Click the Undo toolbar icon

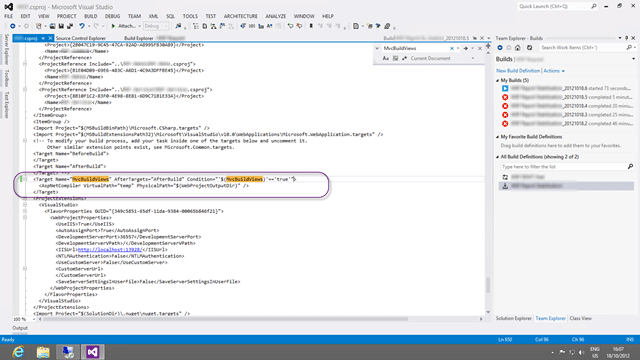point(82,26)
